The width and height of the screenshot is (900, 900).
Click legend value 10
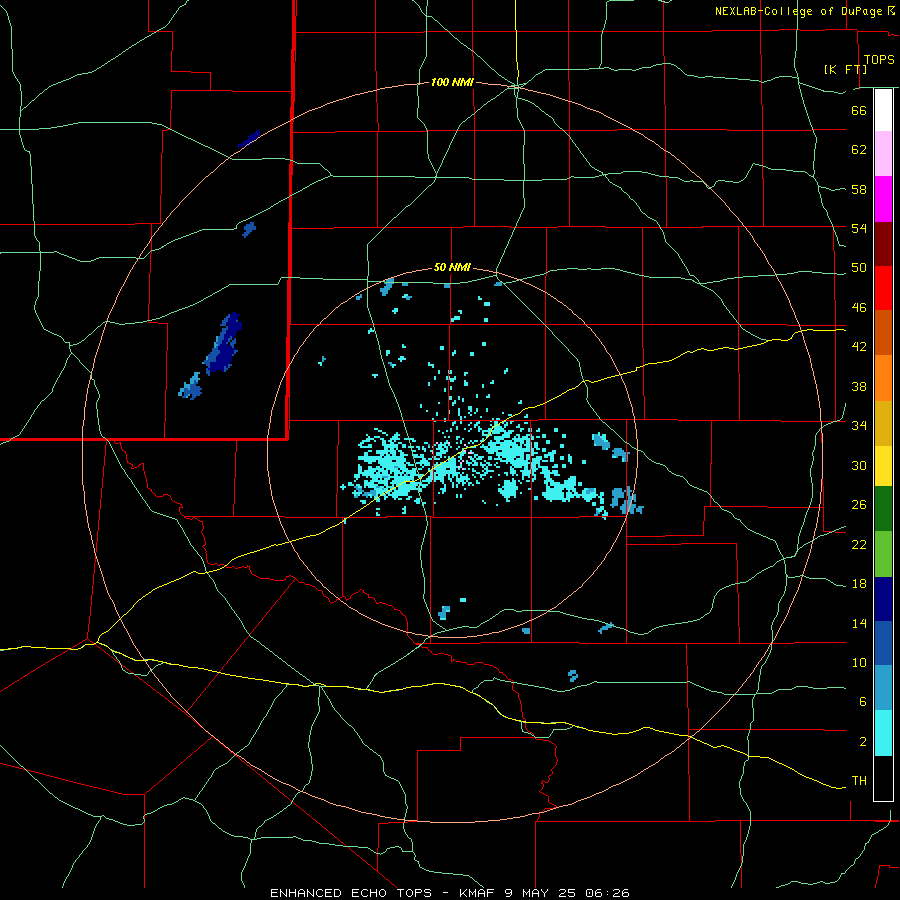click(859, 663)
